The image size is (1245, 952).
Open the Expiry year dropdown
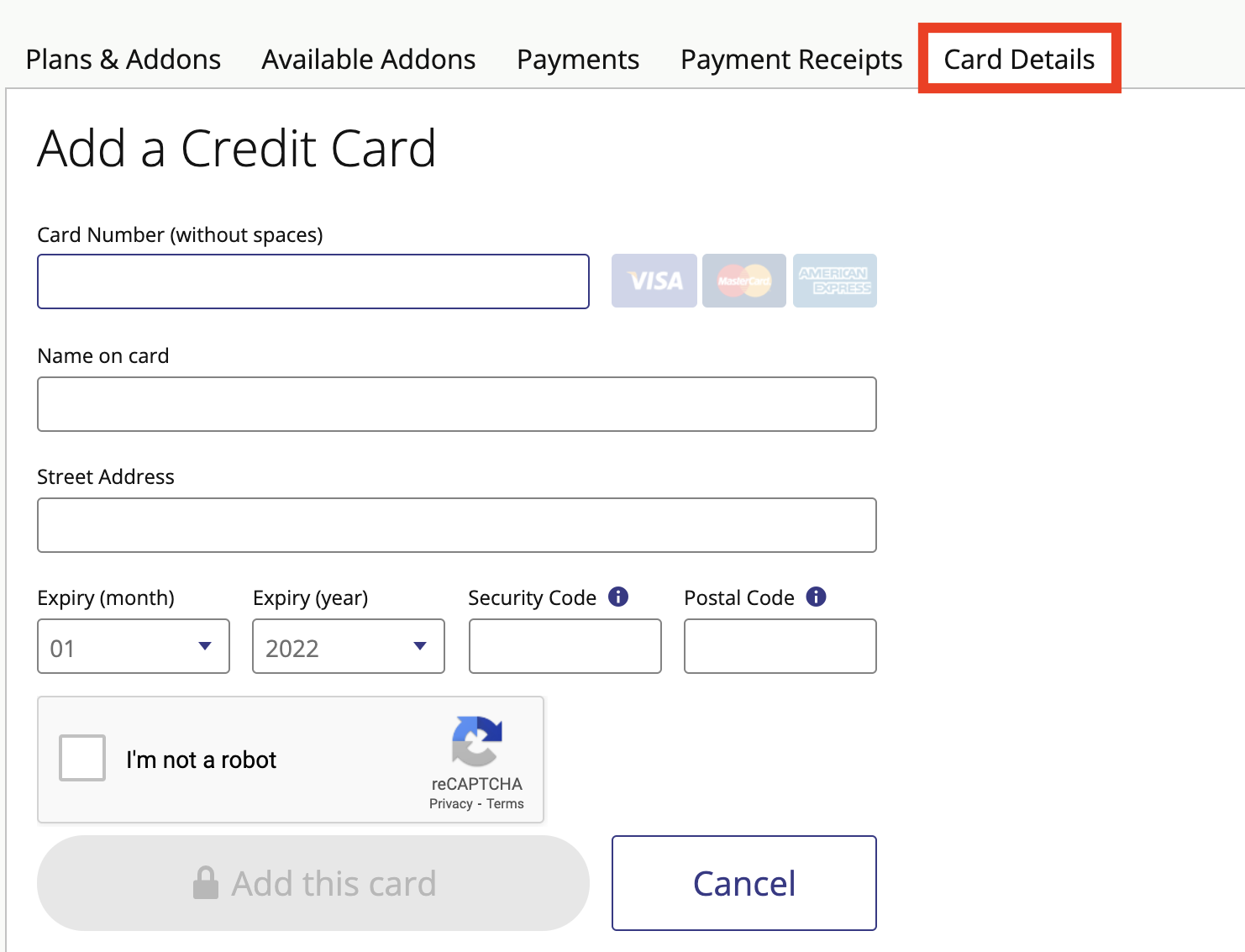(x=349, y=646)
